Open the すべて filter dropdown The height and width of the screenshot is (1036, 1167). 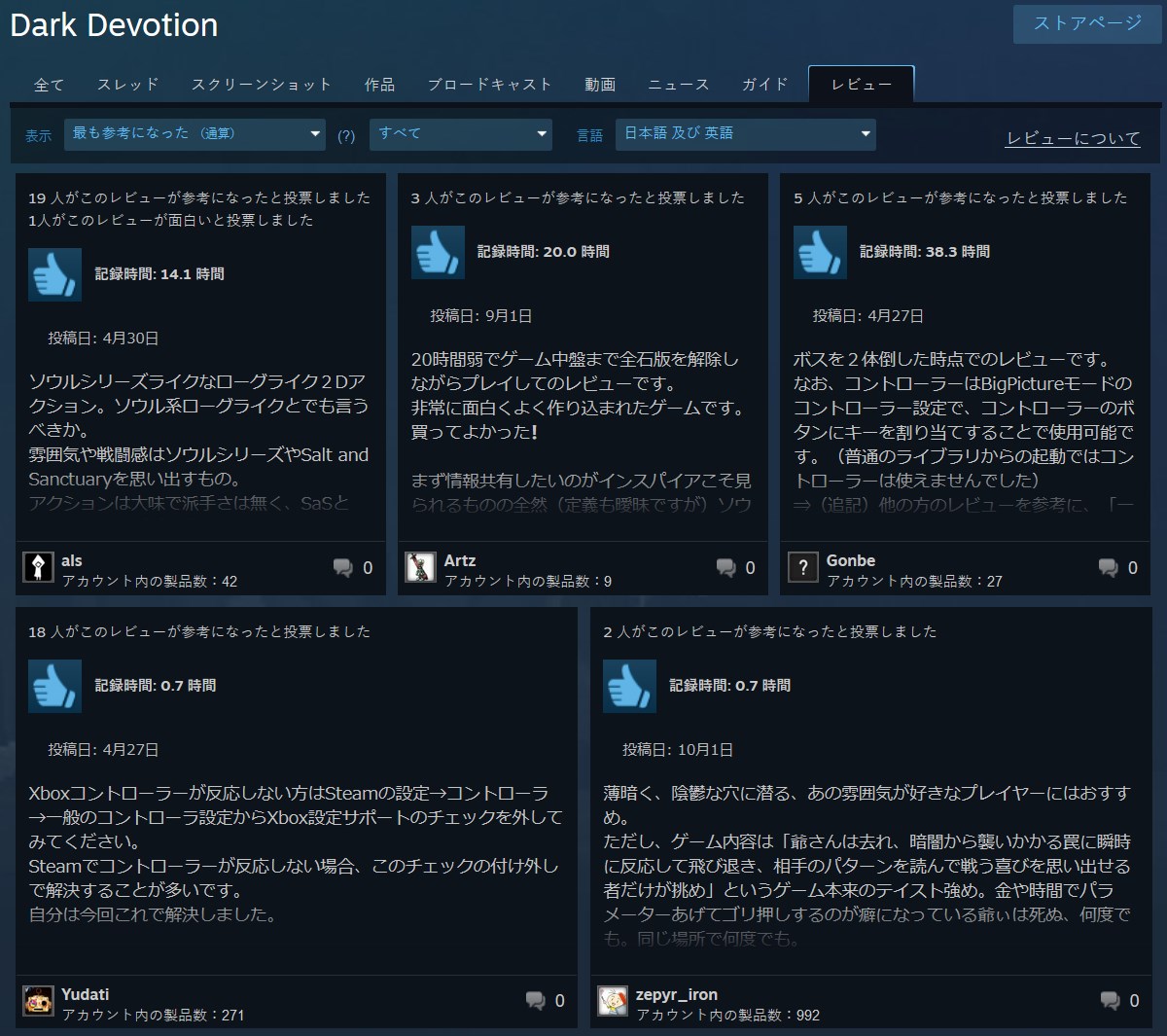point(461,134)
